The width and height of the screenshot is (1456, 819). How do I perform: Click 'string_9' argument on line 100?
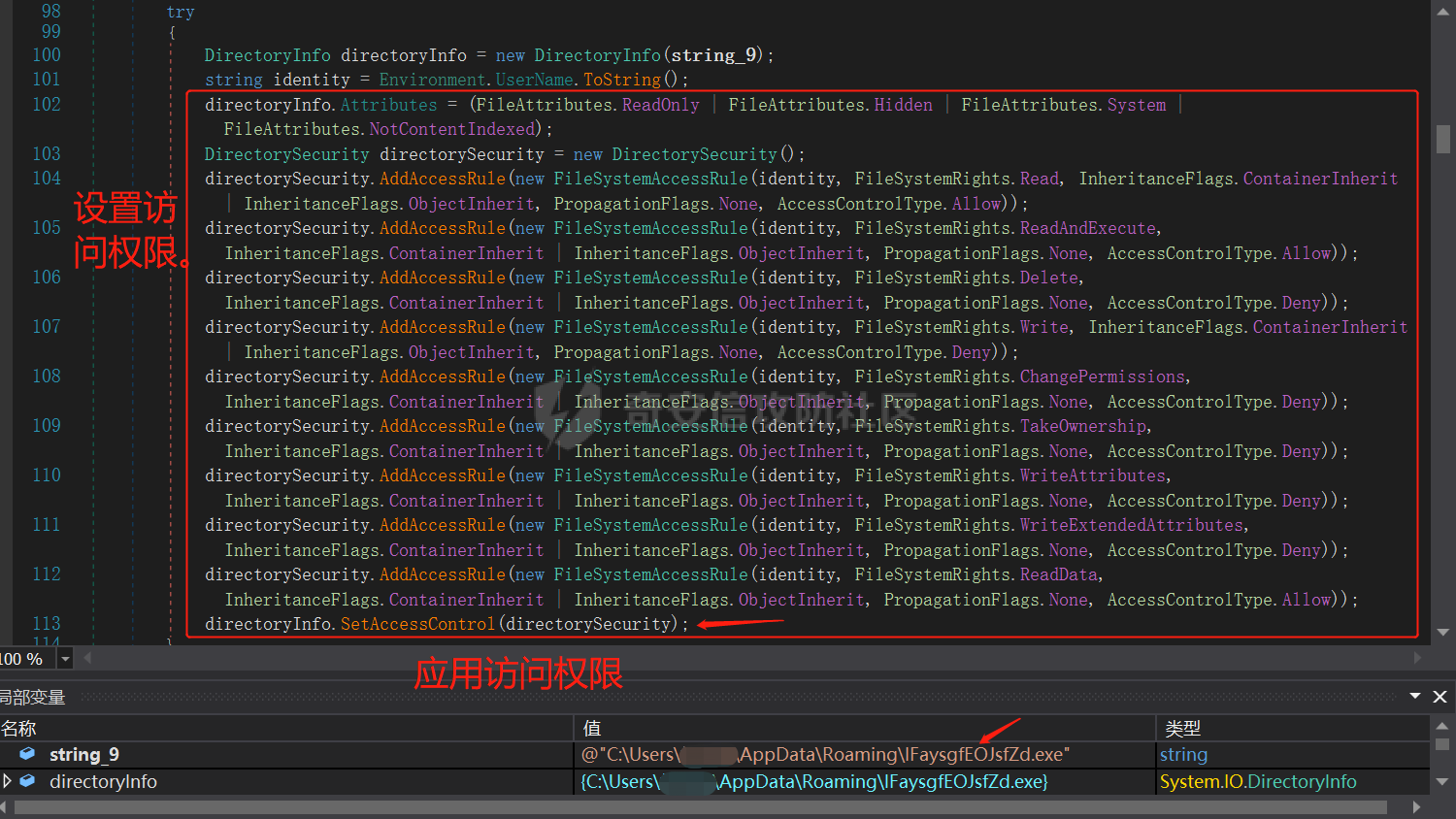[713, 55]
